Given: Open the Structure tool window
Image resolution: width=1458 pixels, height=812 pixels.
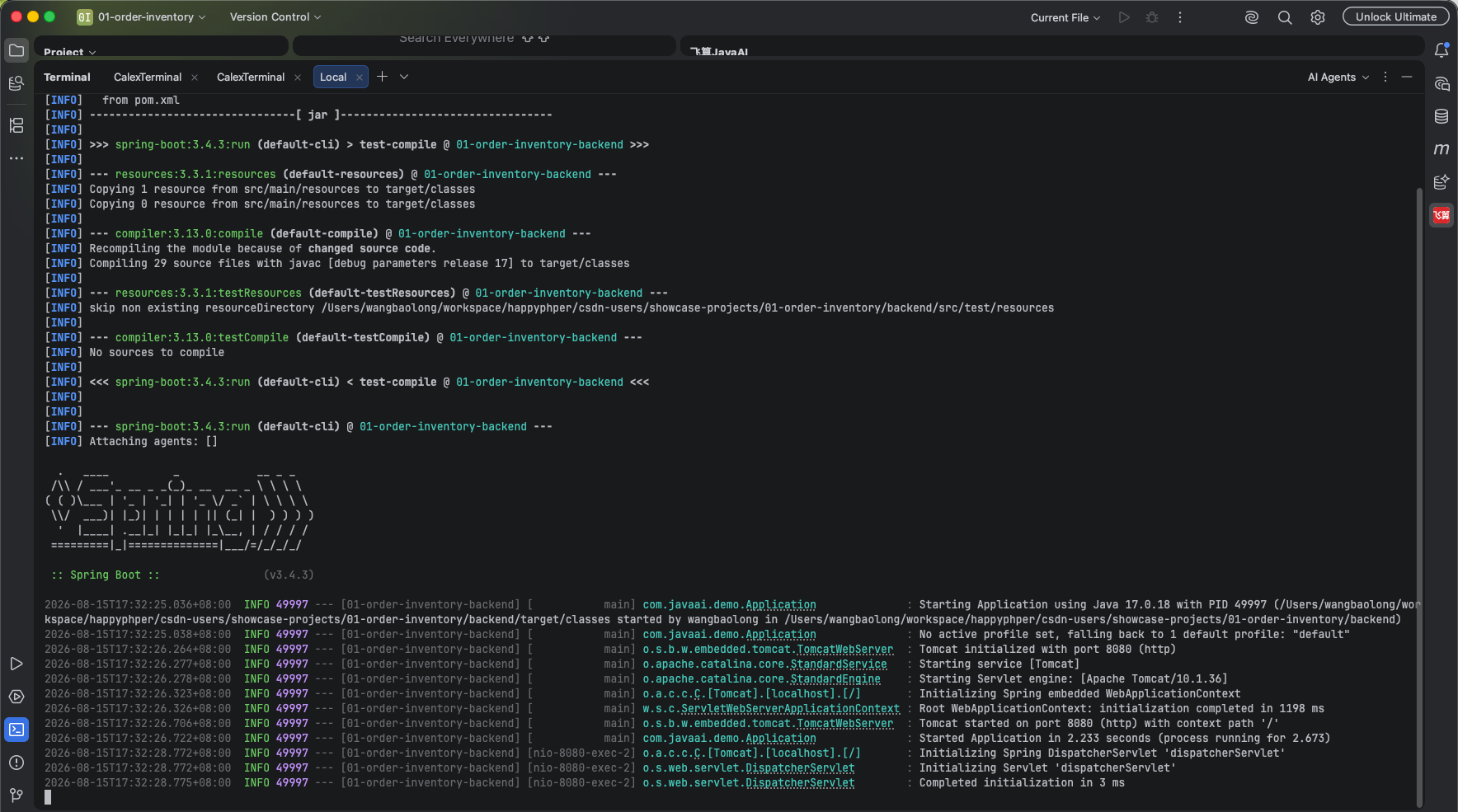Looking at the screenshot, I should click(x=16, y=125).
